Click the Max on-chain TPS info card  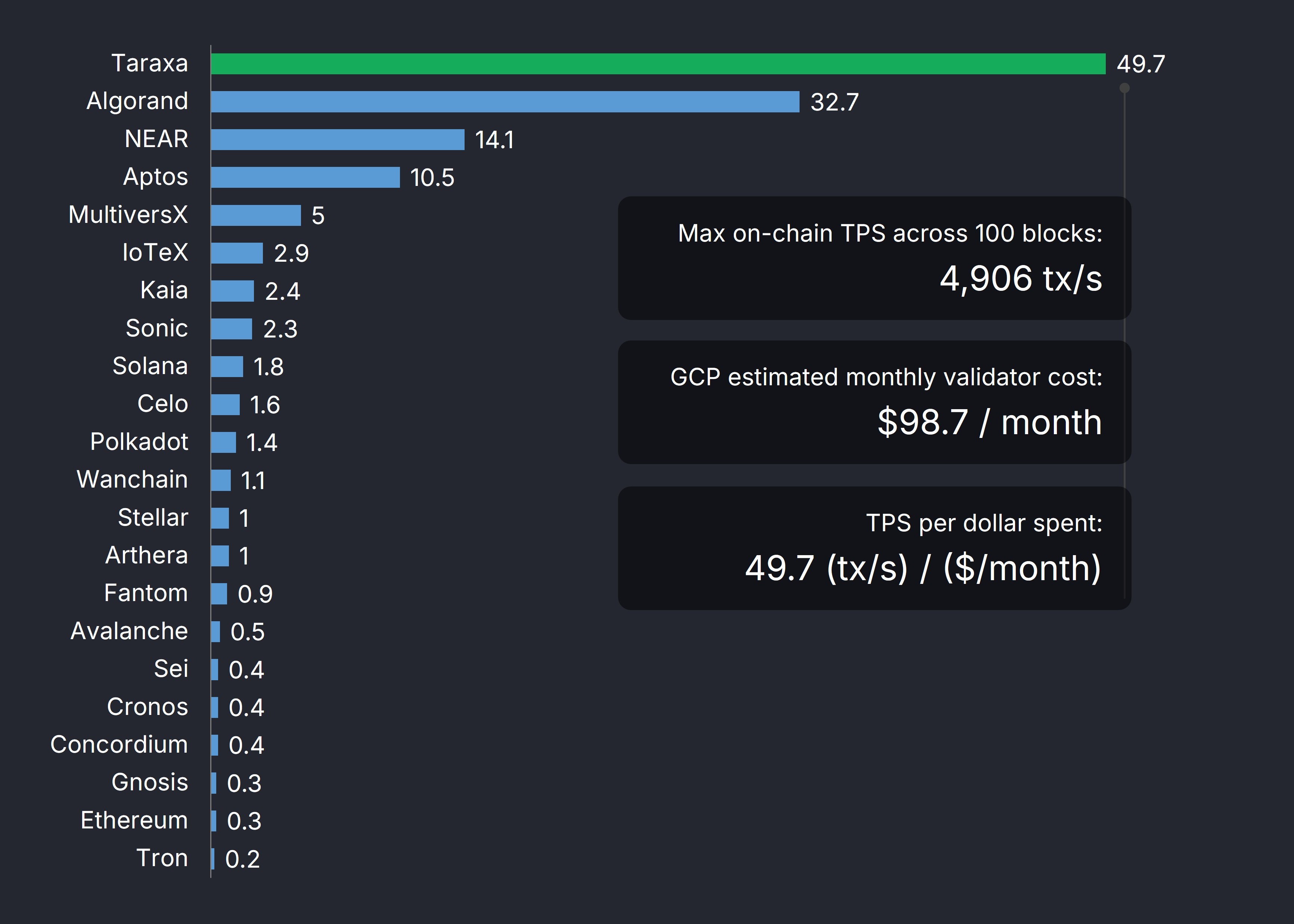coord(874,258)
